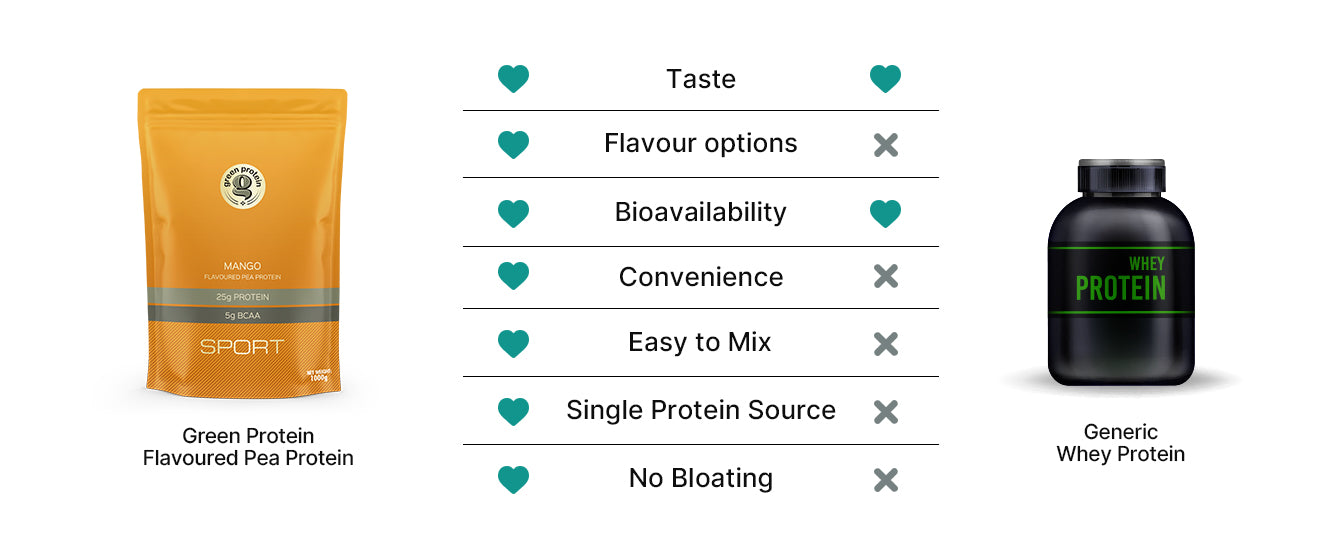
Task: Click the Green Protein Flavoured Pea Protein caption
Action: [x=248, y=447]
